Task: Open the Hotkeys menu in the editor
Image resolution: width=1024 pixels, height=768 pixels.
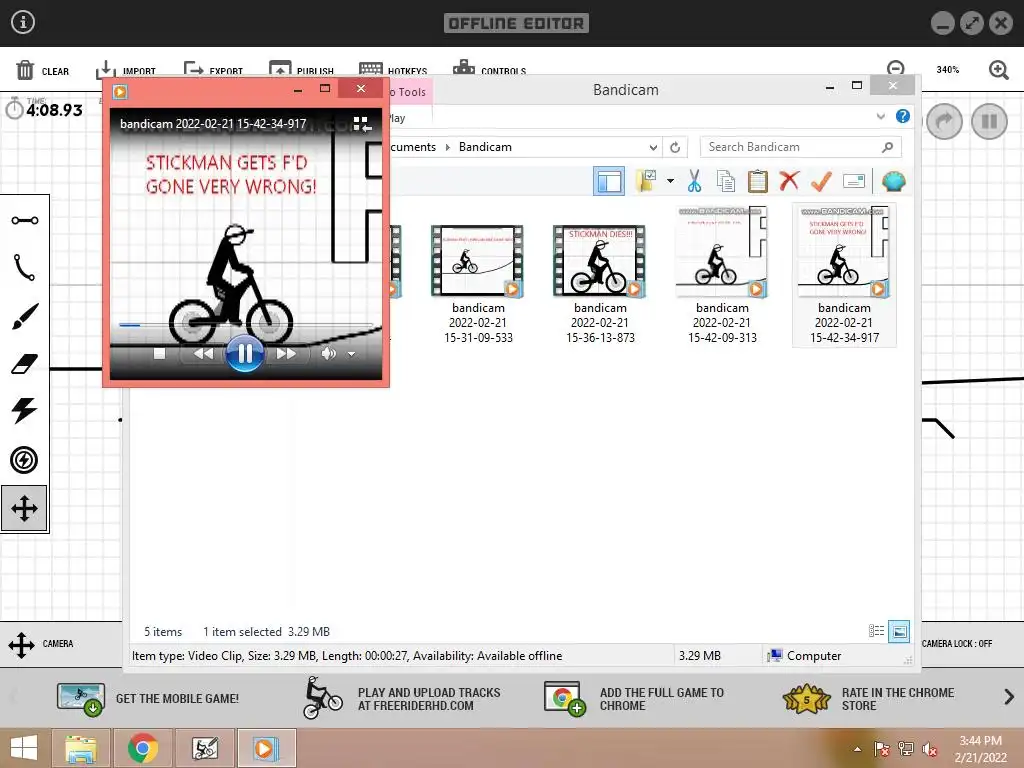Action: pos(393,71)
